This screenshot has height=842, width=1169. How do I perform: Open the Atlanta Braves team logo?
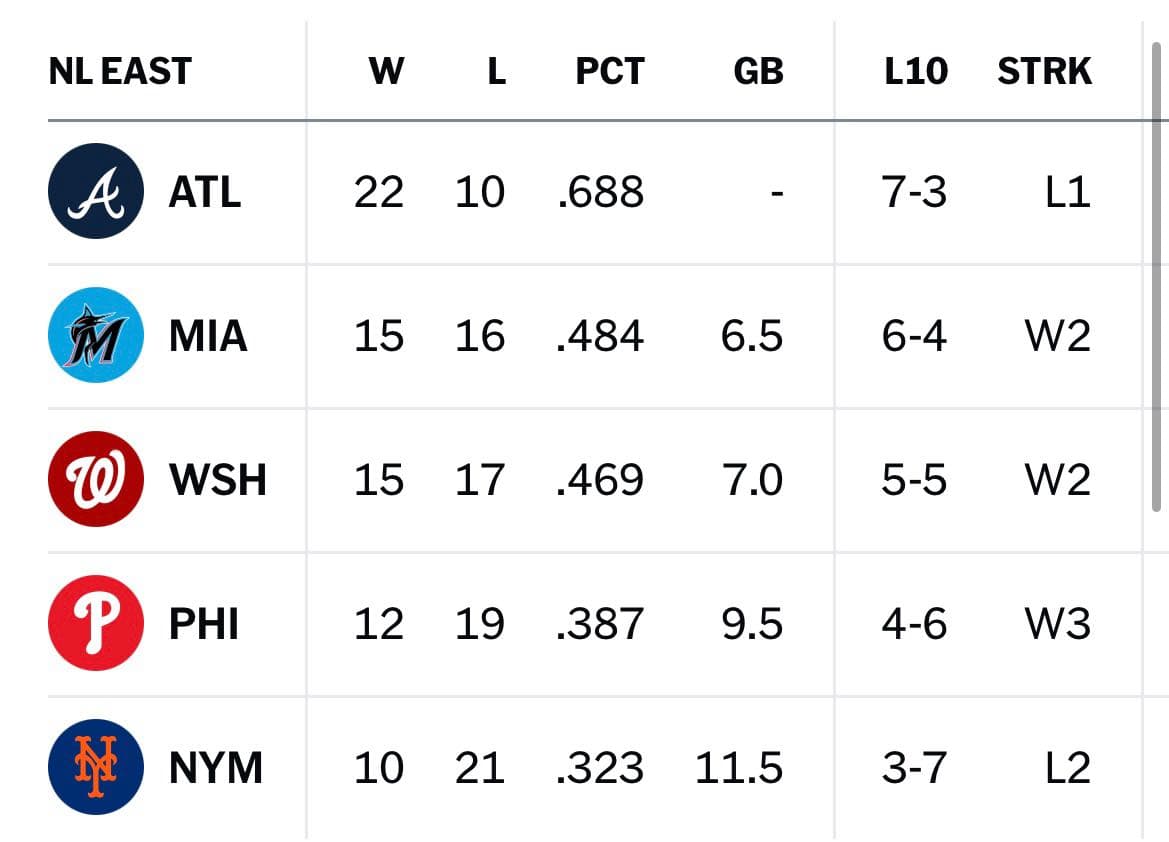tap(95, 191)
